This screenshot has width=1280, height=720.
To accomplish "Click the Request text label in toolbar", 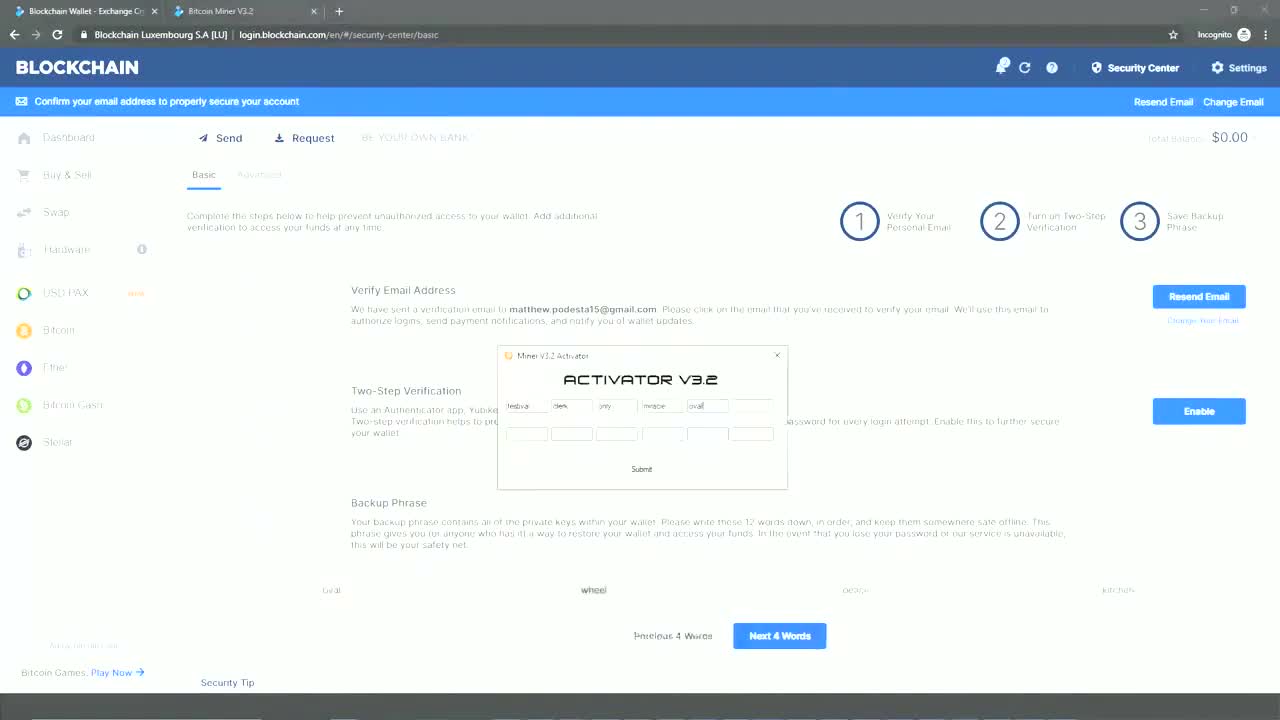I will click(313, 138).
